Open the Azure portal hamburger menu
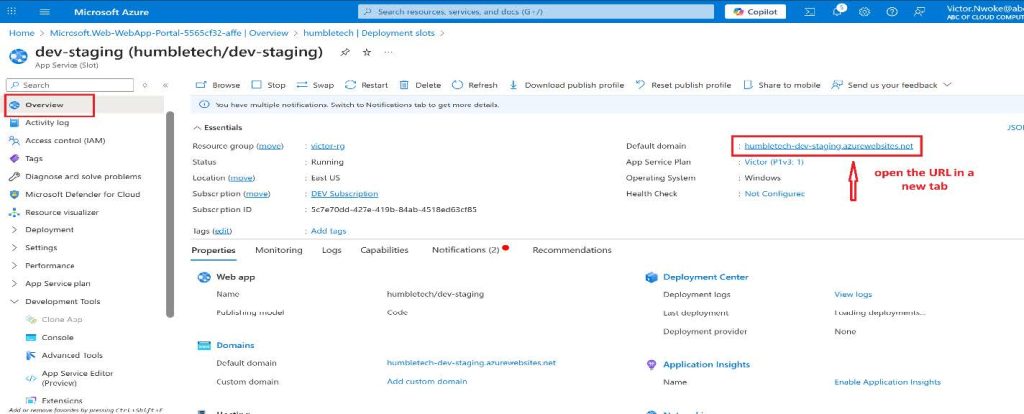 (44, 12)
